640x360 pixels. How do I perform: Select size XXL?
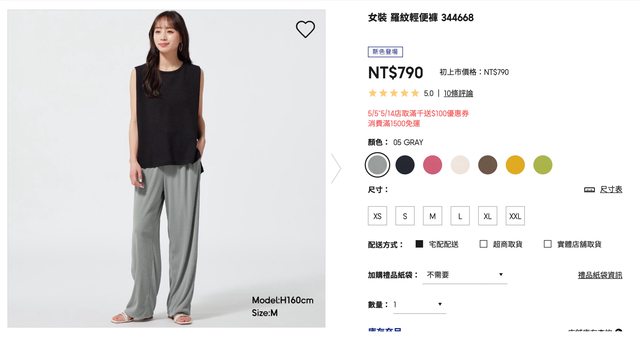click(x=515, y=216)
